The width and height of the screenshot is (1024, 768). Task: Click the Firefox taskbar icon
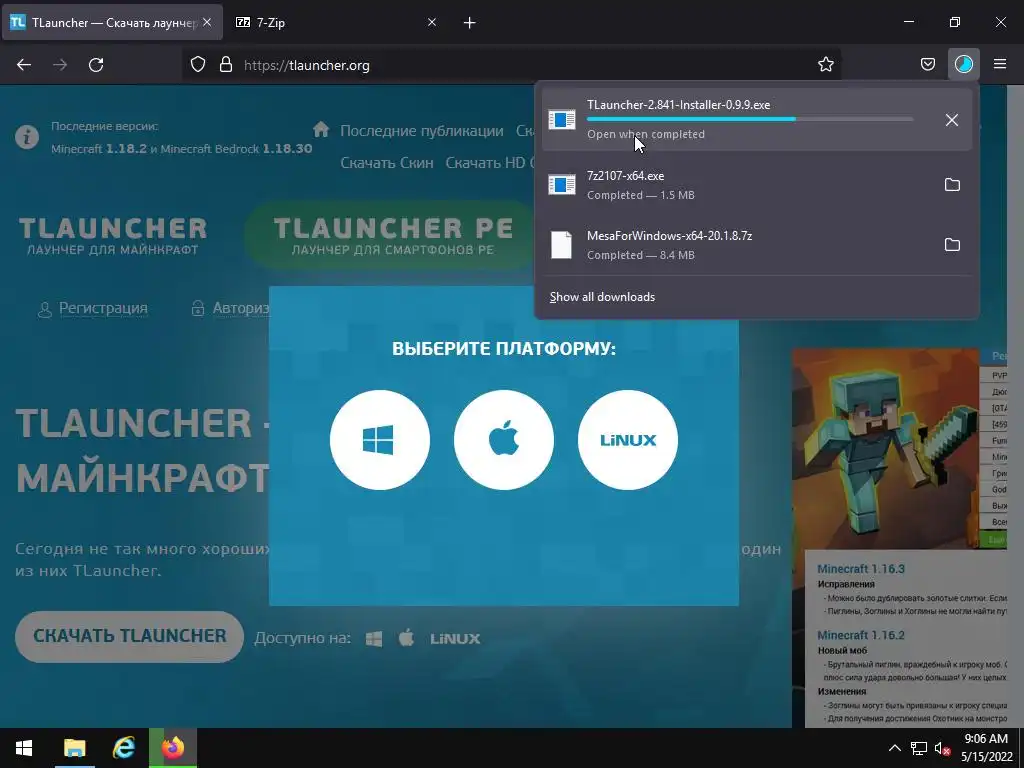(173, 748)
